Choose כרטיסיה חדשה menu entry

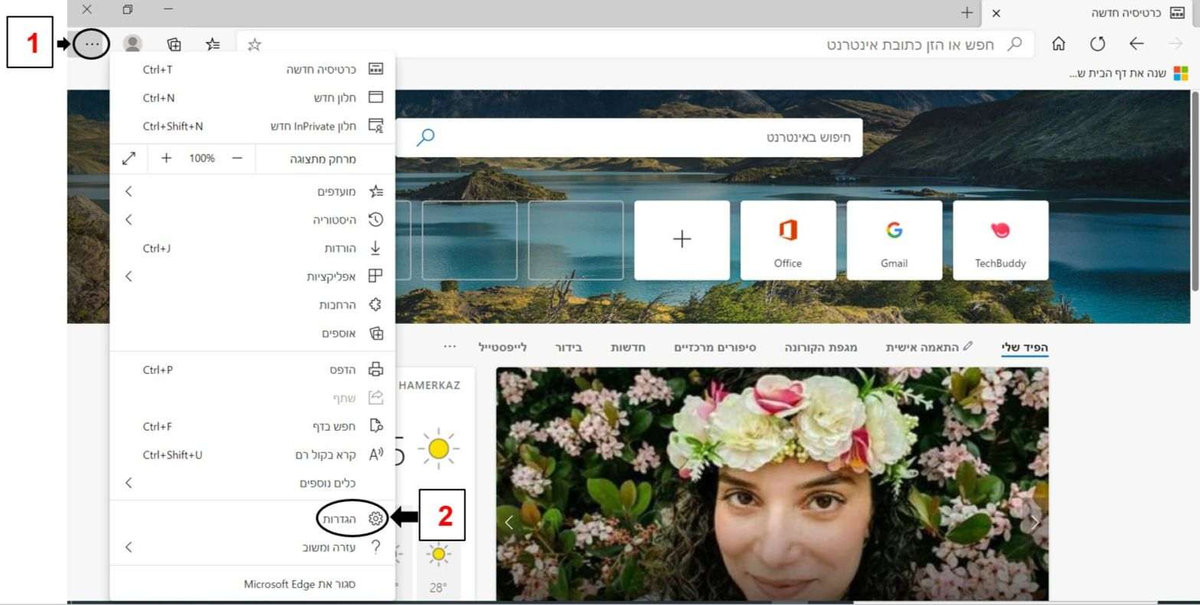pos(252,69)
